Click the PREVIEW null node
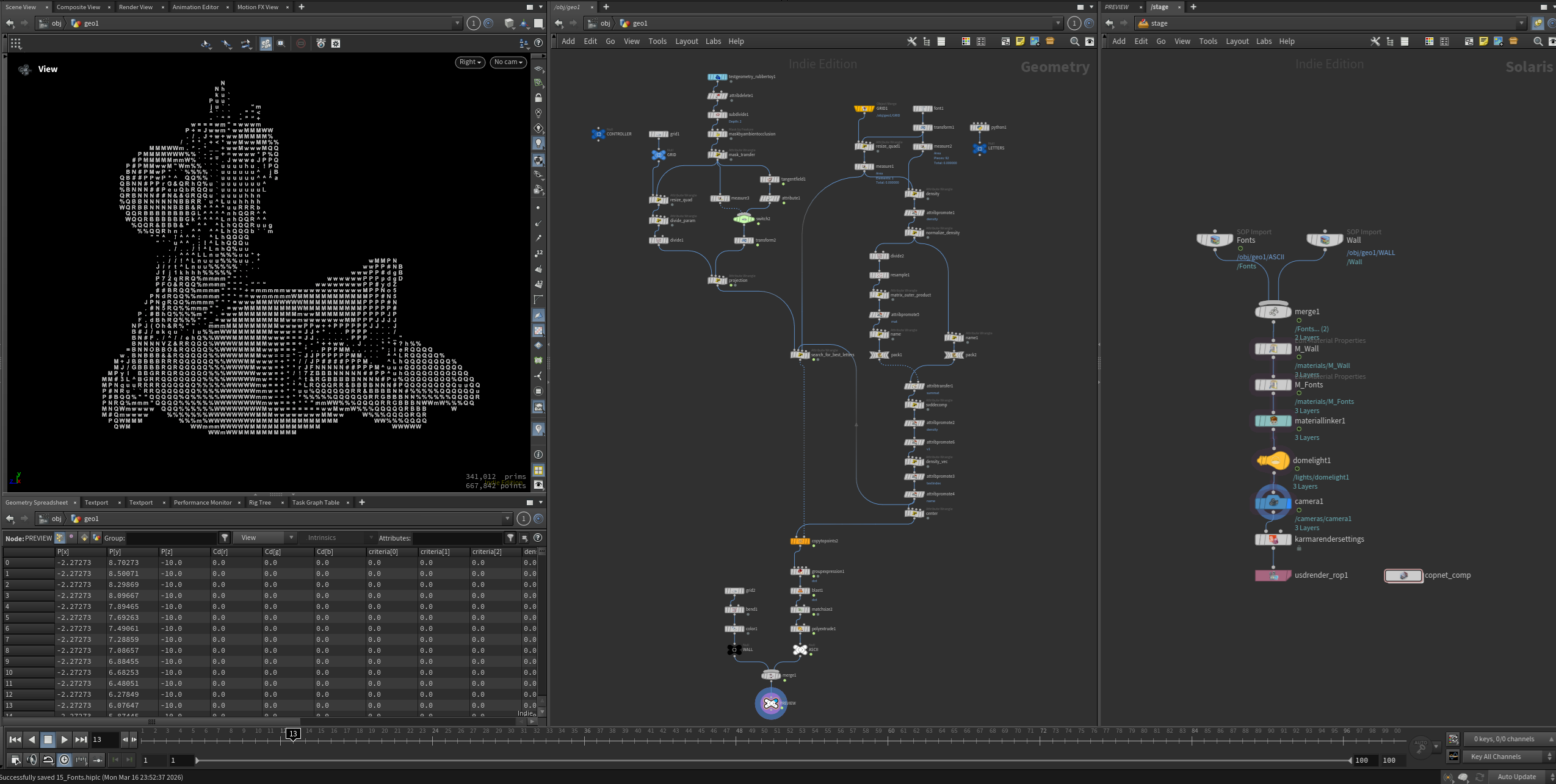Image resolution: width=1556 pixels, height=784 pixels. tap(770, 703)
